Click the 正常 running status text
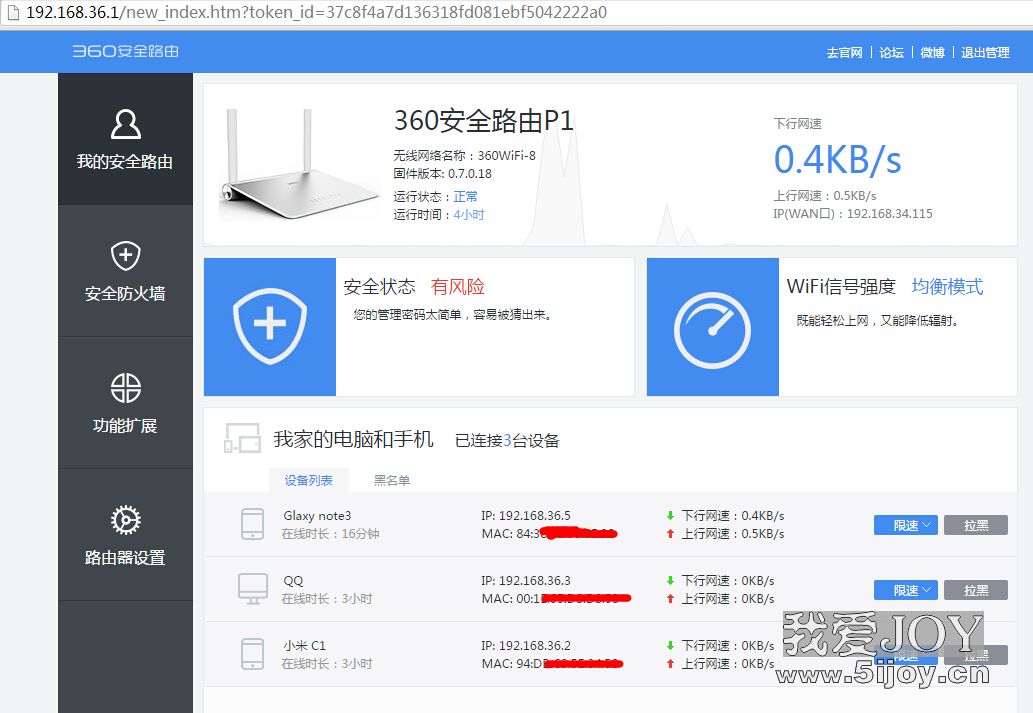 (x=465, y=196)
